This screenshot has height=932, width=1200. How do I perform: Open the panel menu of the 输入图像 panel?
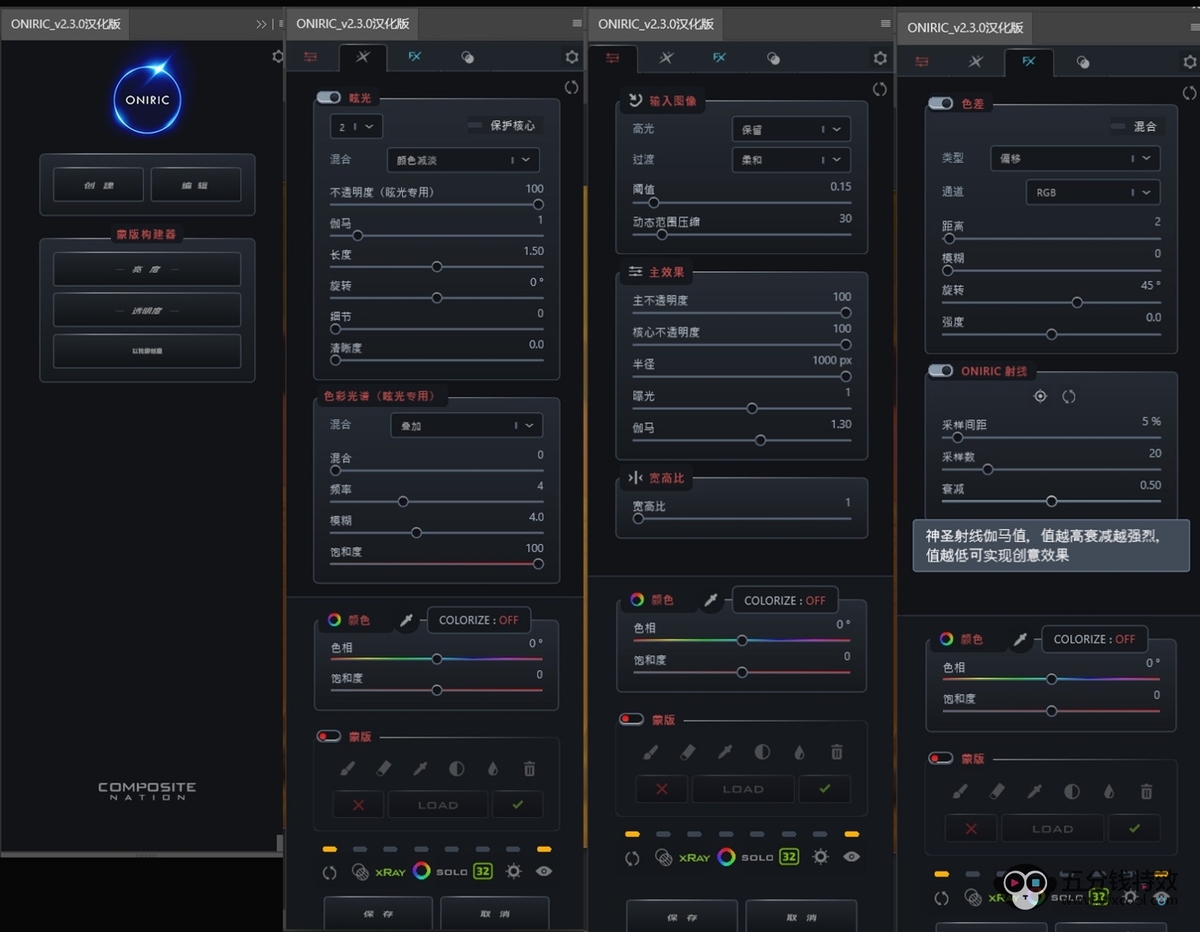886,23
